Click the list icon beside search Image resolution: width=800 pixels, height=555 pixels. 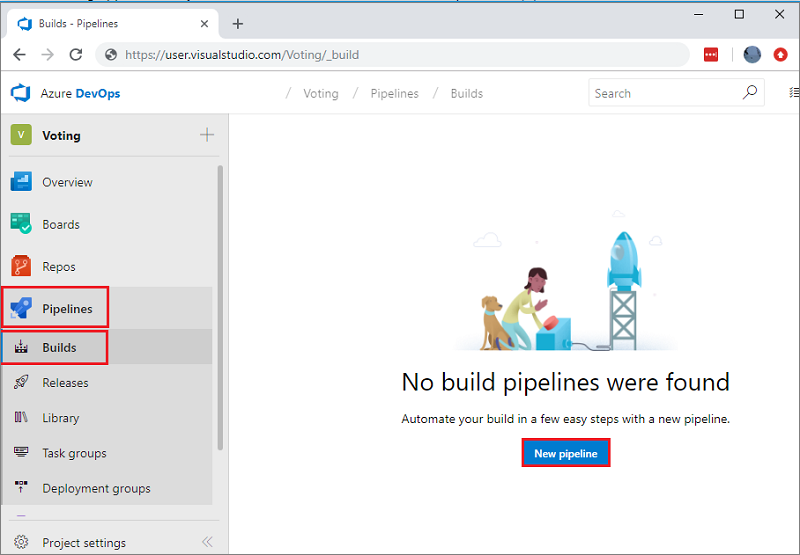pyautogui.click(x=794, y=92)
